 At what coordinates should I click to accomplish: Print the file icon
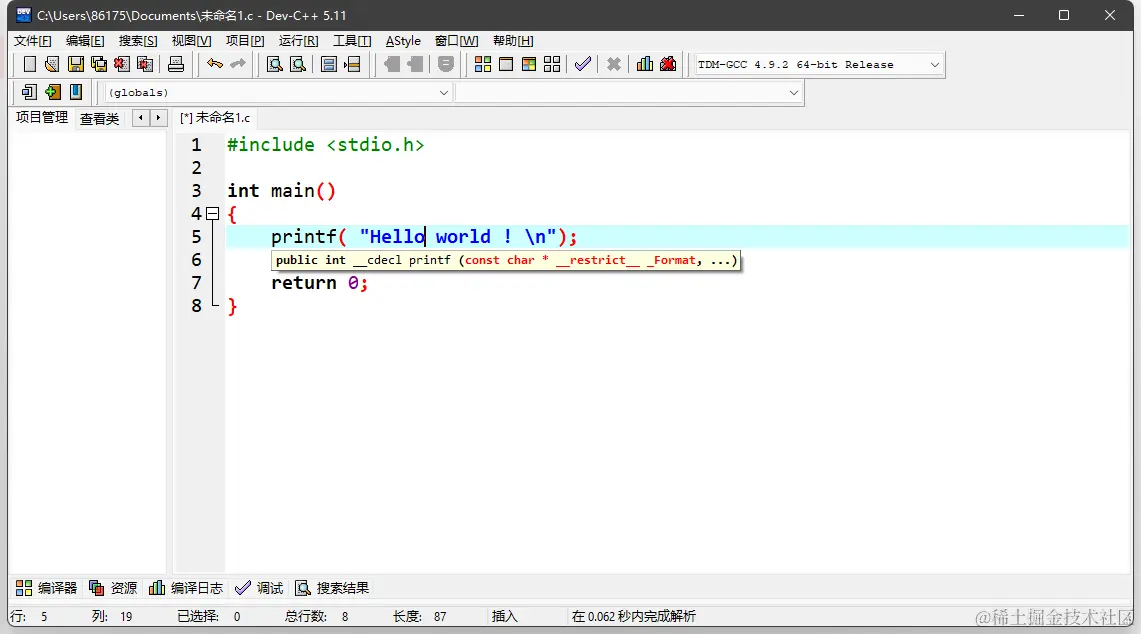click(175, 64)
